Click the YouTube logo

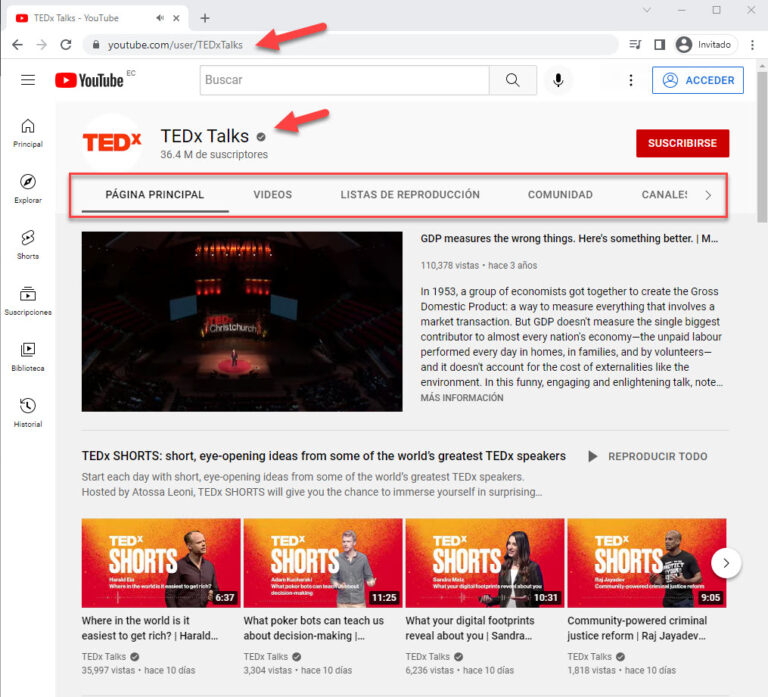90,80
